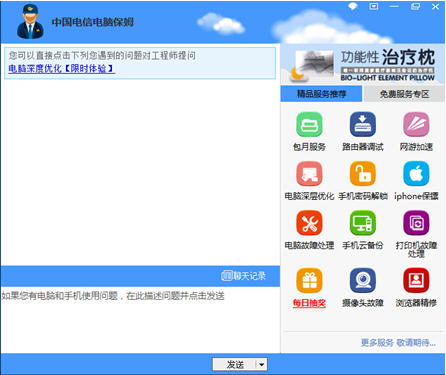The image size is (446, 375).
Task: Open 手机密码解锁 phone unlock service
Action: coord(362,174)
